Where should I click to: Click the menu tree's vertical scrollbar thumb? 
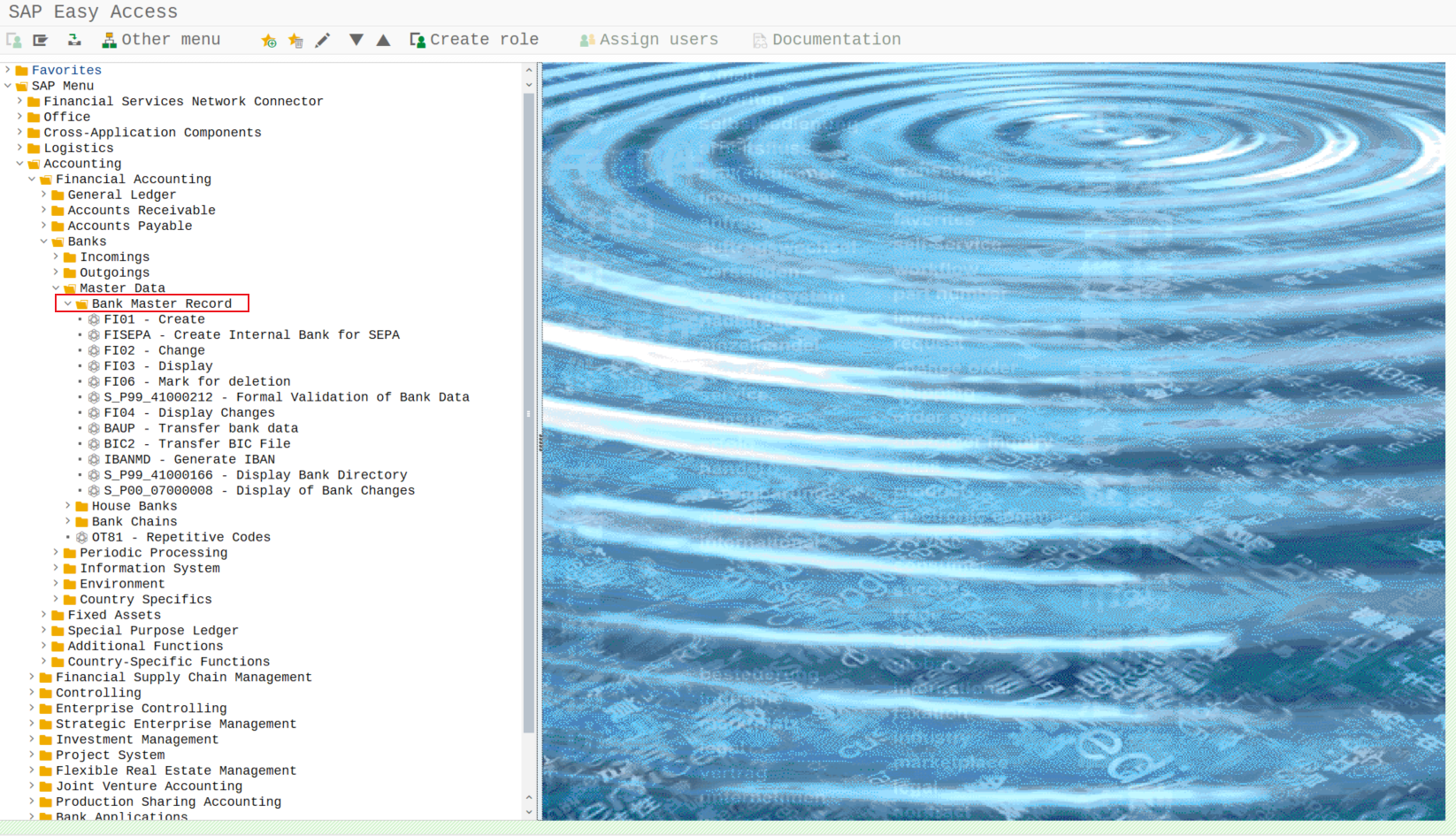coord(529,412)
